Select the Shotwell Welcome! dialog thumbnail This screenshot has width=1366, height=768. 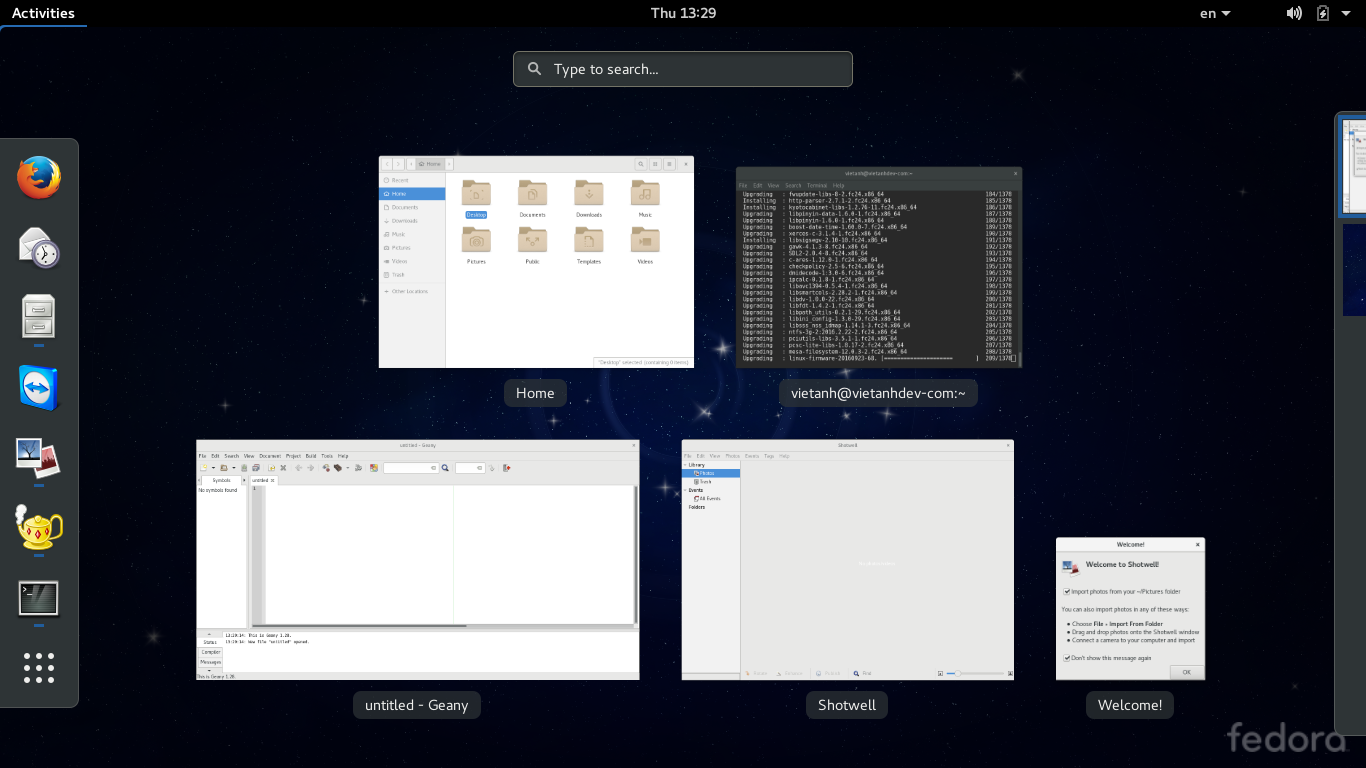point(1130,608)
